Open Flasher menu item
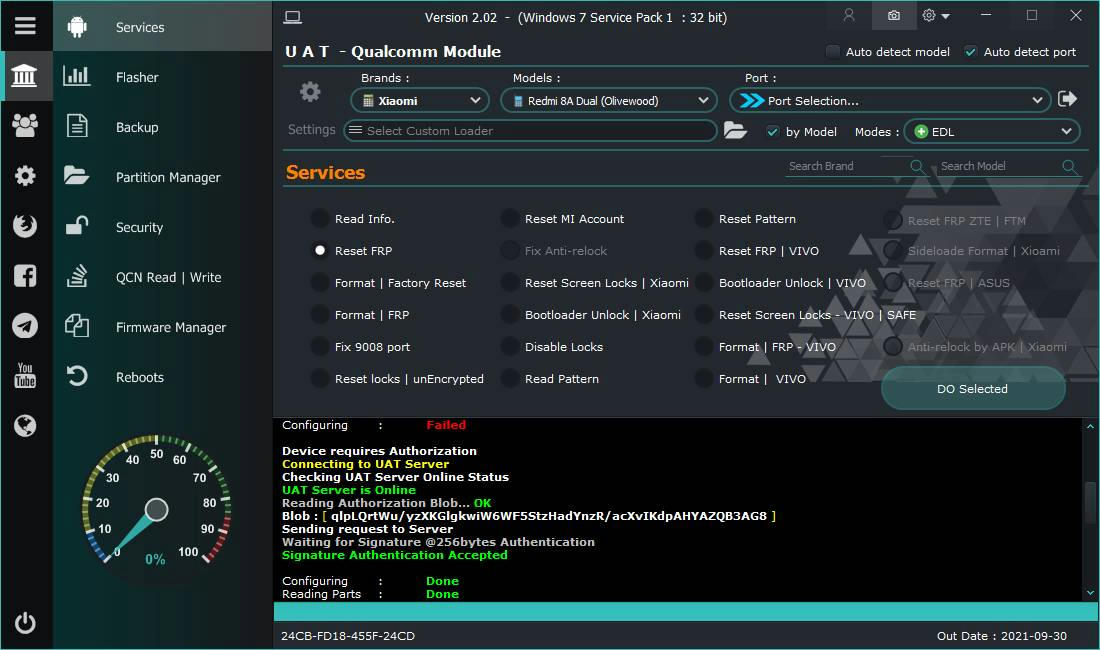The height and width of the screenshot is (650, 1100). tap(163, 76)
